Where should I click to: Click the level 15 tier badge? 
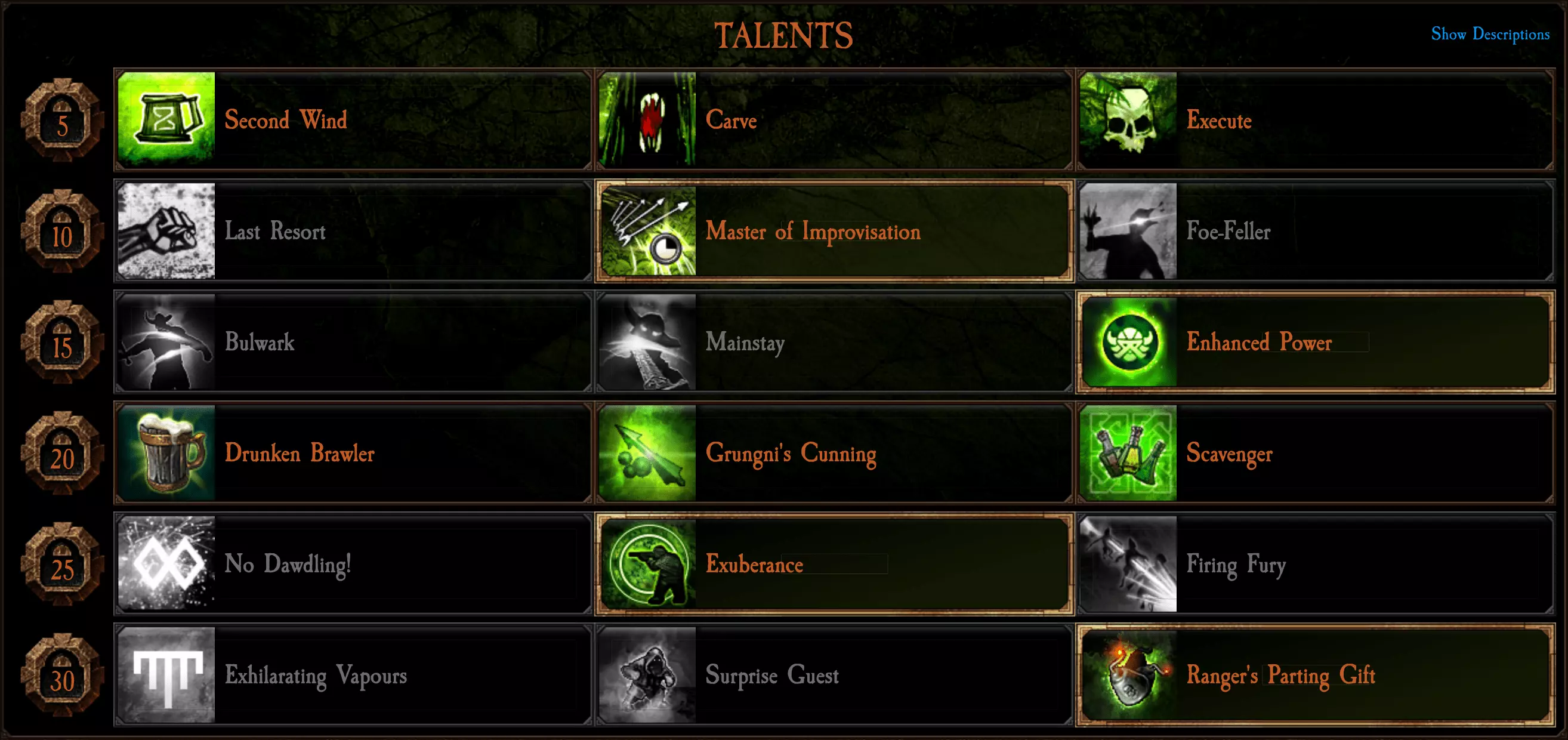coord(61,343)
